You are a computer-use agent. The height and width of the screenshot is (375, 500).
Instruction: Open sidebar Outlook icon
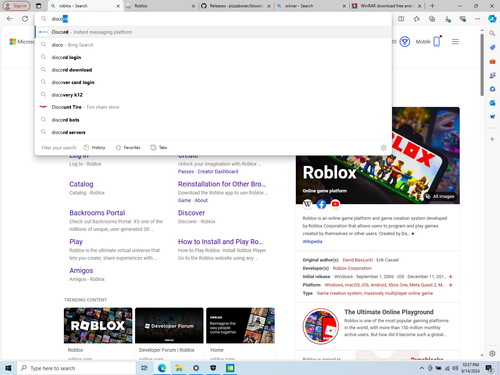point(492,103)
